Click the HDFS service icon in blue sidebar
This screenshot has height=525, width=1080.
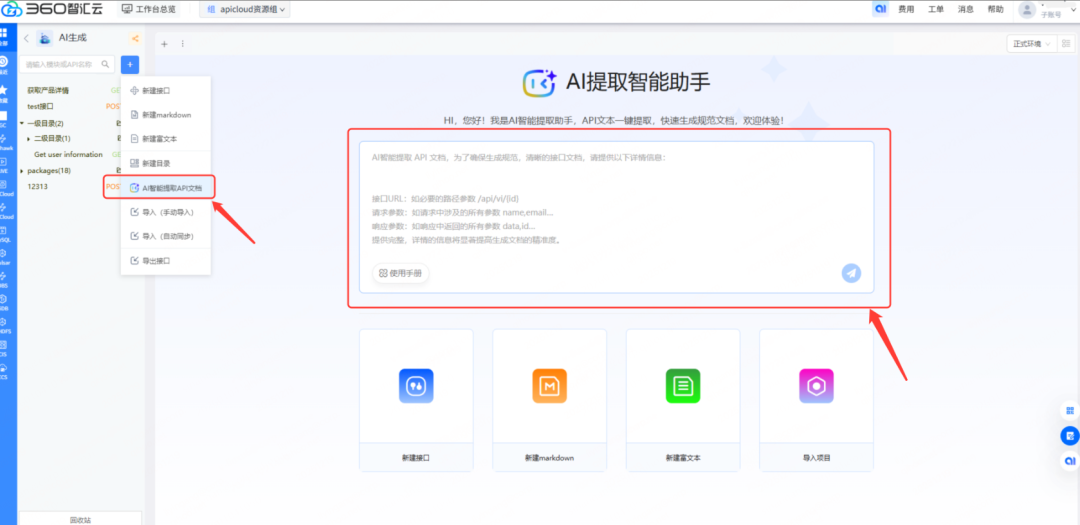click(4, 324)
